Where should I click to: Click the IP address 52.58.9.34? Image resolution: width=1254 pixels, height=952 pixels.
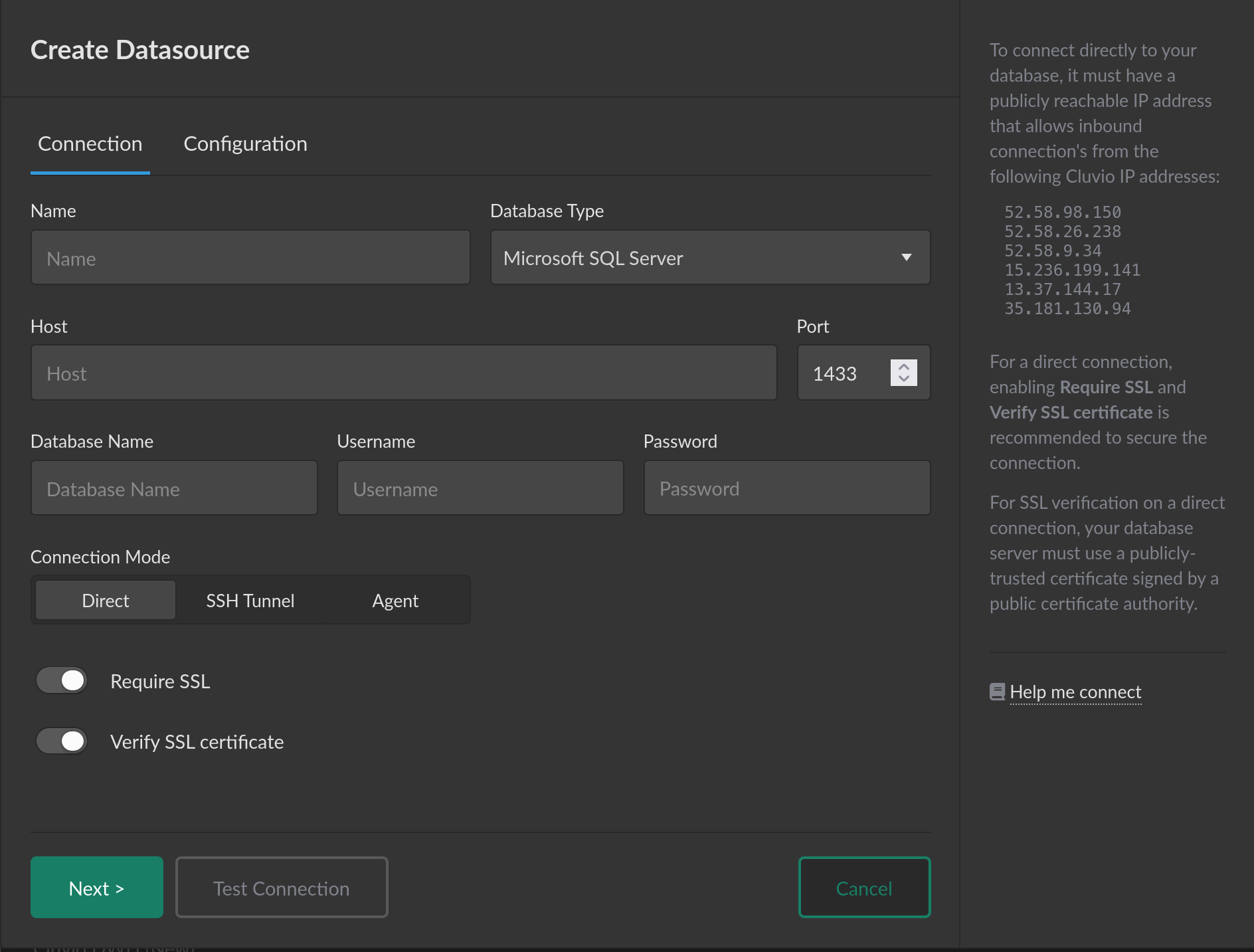(1053, 251)
